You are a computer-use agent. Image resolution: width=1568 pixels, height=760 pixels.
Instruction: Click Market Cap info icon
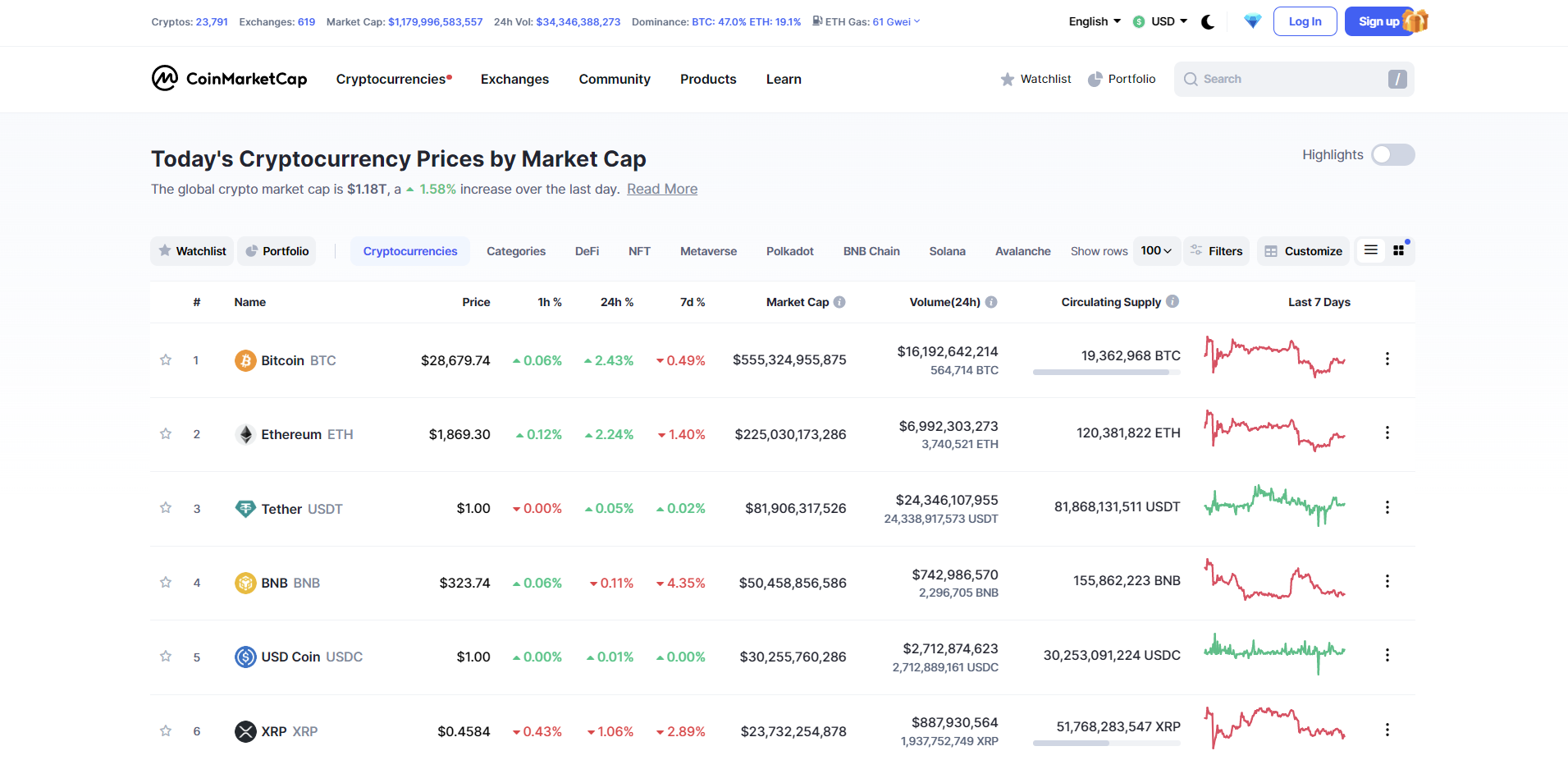[839, 302]
